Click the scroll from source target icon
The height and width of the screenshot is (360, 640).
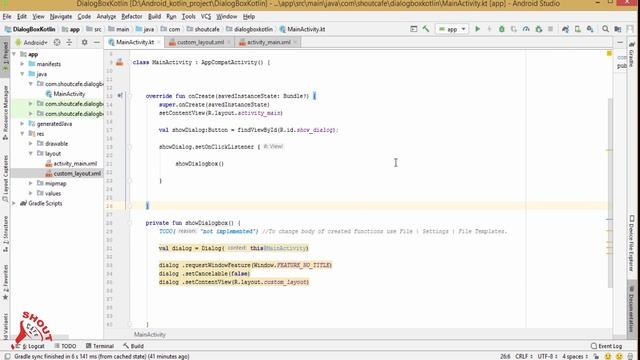click(57, 42)
